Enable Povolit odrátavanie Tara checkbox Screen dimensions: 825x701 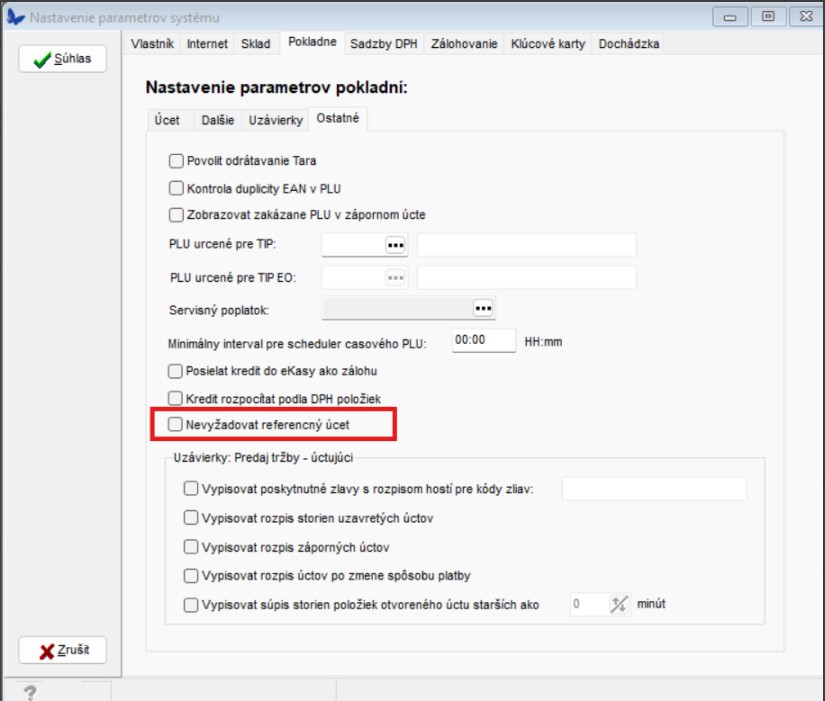click(177, 160)
